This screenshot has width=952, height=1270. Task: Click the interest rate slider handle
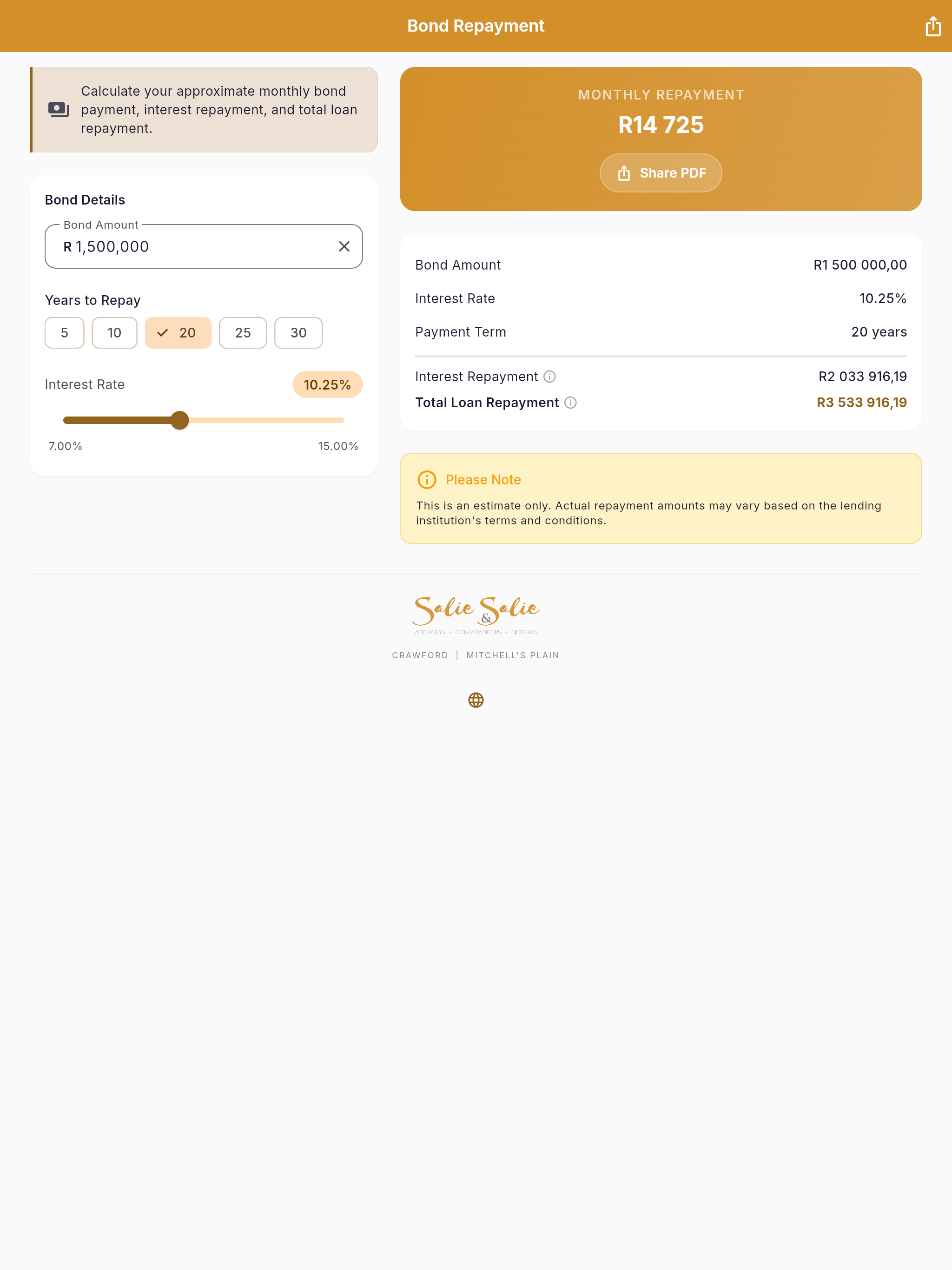(180, 420)
